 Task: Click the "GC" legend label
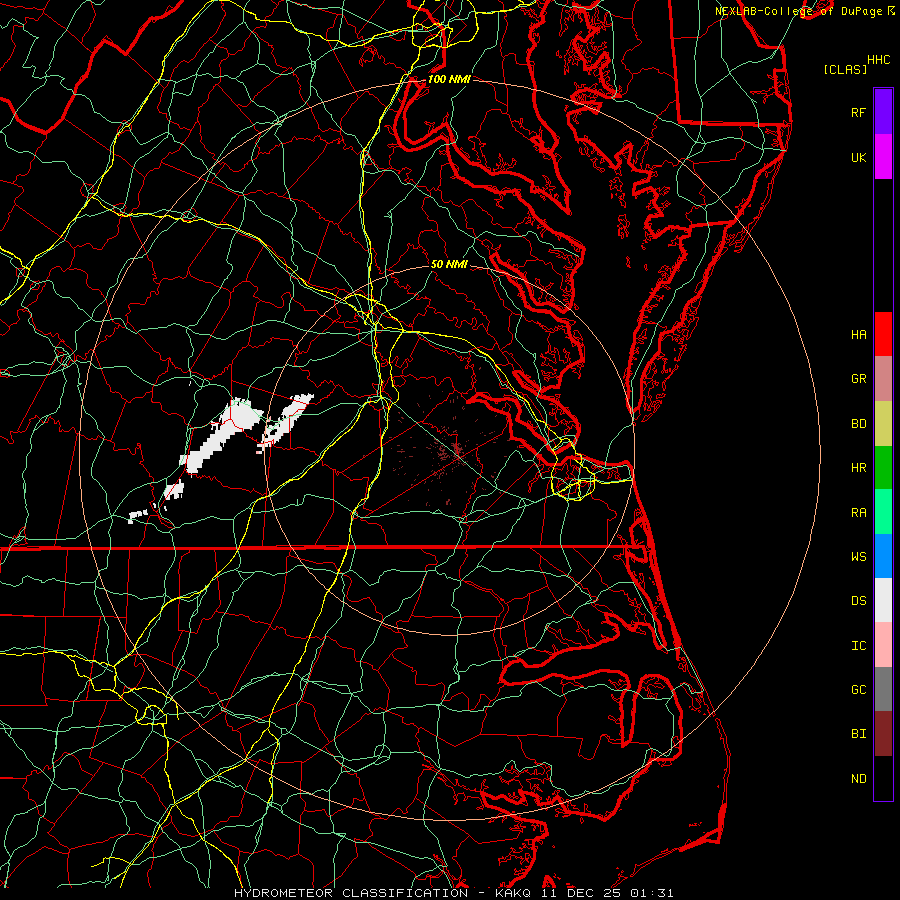click(858, 689)
